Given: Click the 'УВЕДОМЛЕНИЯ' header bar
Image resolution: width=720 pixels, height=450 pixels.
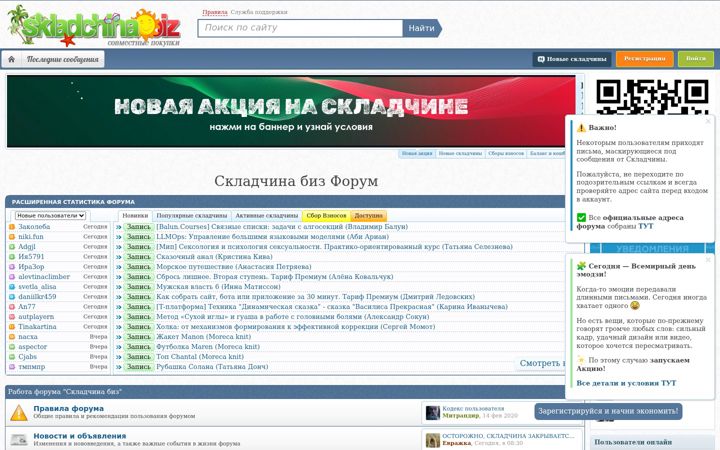Looking at the screenshot, I should click(652, 248).
